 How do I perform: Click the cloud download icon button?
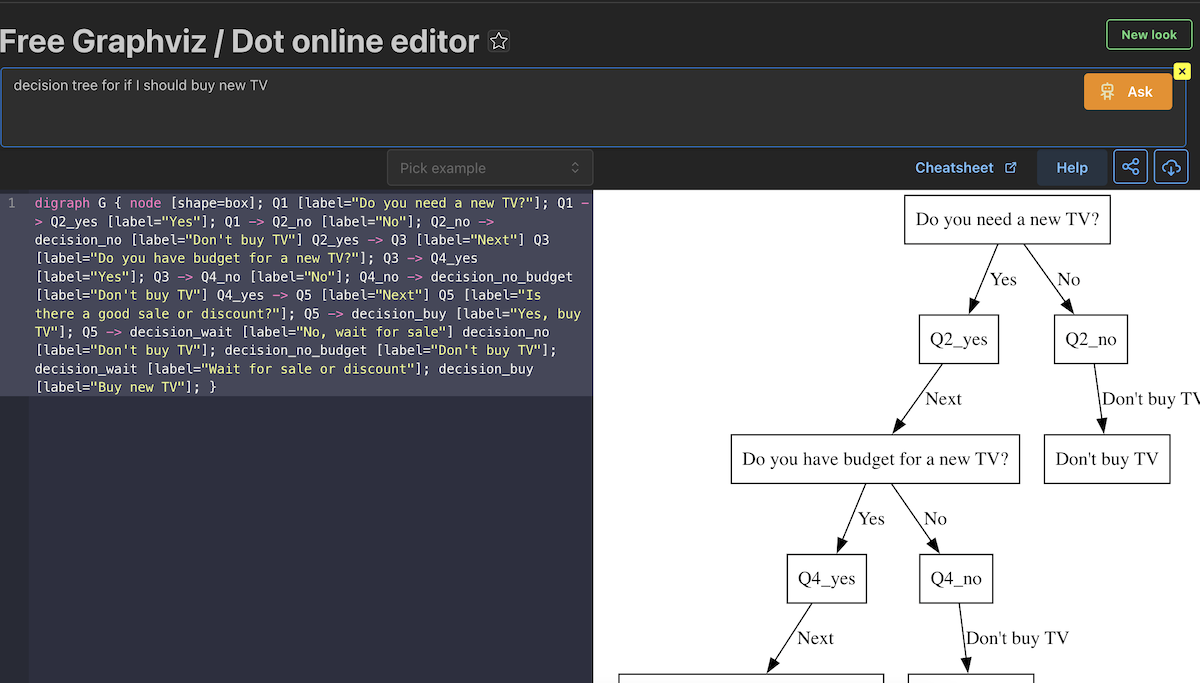(x=1171, y=167)
